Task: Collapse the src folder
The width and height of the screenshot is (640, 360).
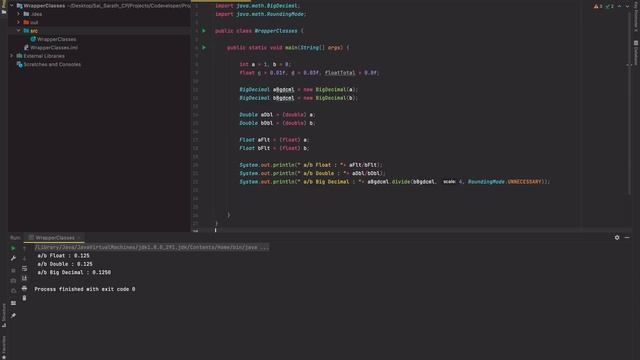Action: [x=18, y=31]
